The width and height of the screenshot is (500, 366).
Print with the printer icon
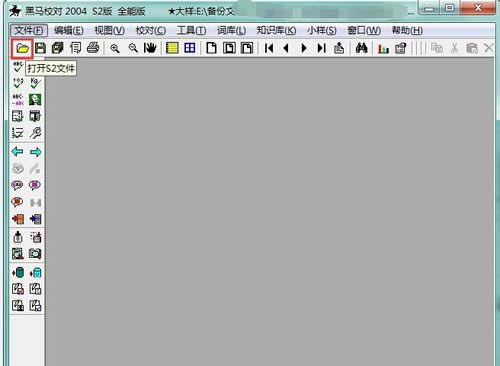[93, 48]
